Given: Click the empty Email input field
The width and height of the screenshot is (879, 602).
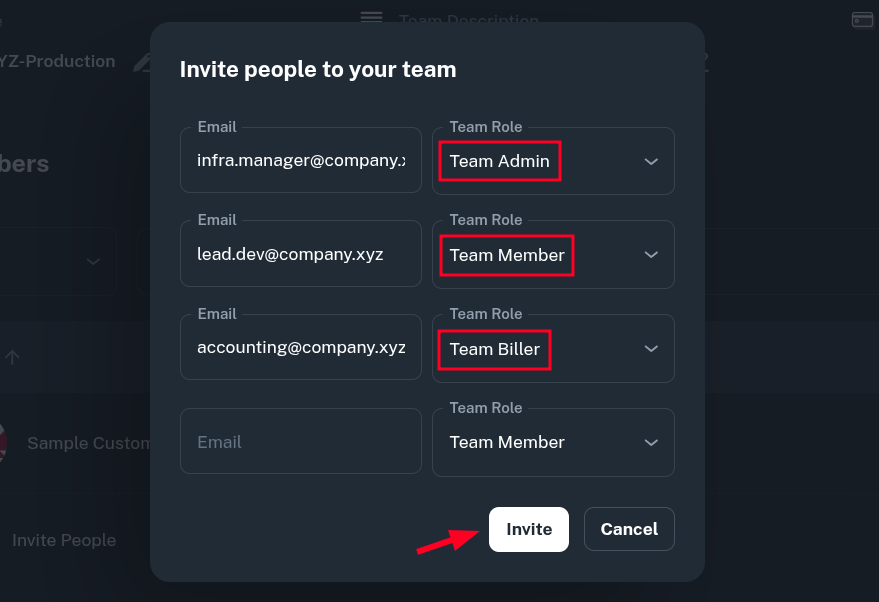Looking at the screenshot, I should tap(301, 442).
